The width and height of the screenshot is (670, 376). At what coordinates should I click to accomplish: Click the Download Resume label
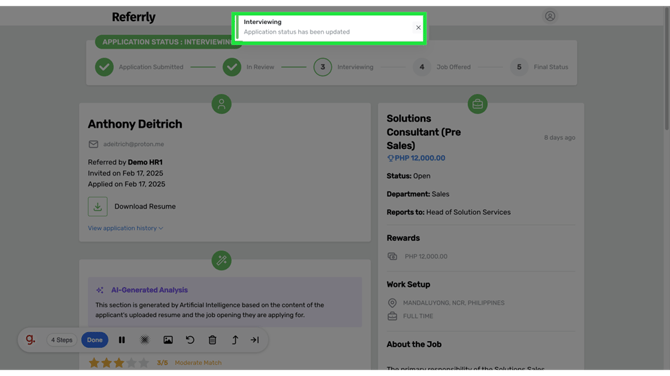click(x=145, y=206)
